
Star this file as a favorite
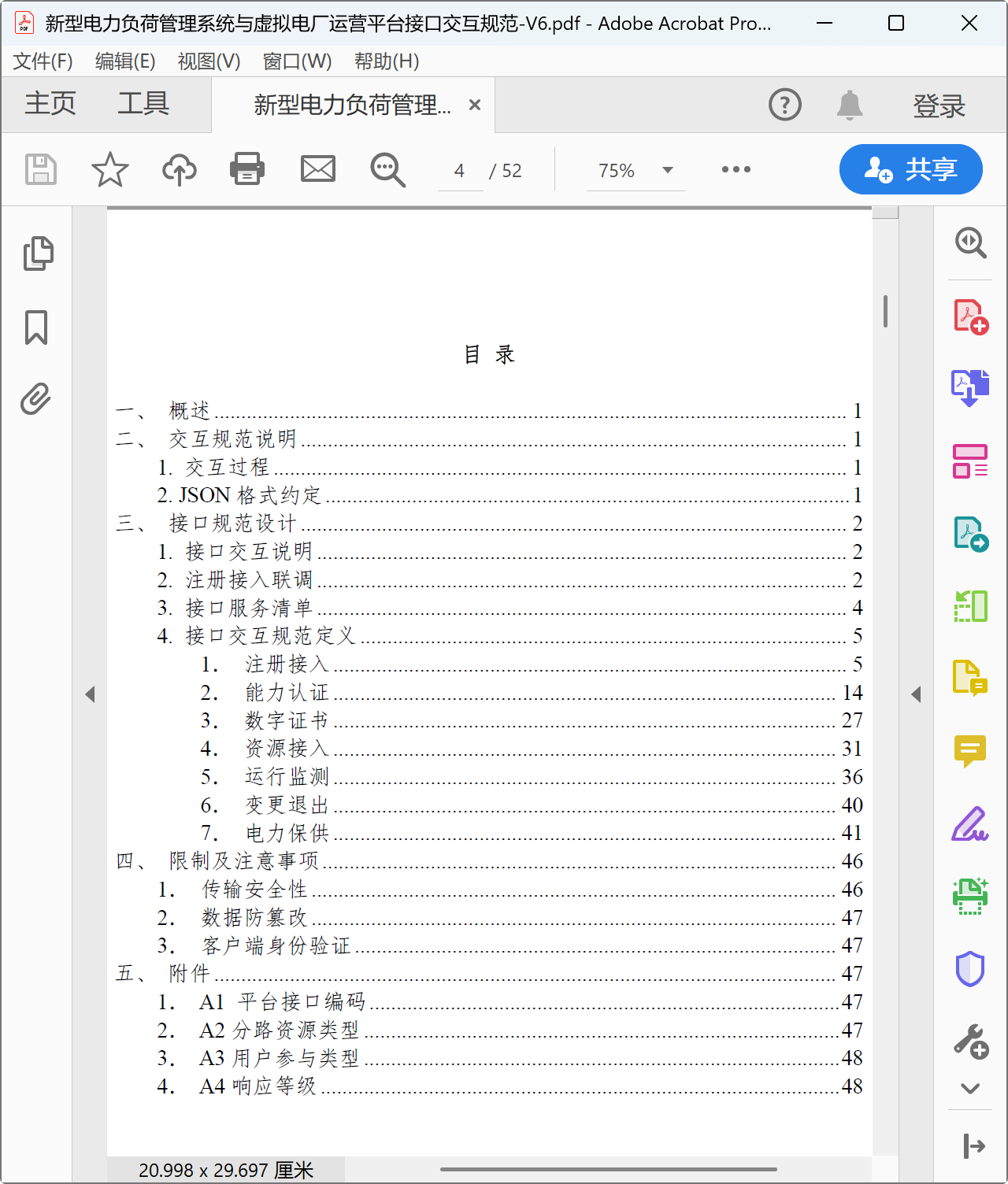click(109, 169)
